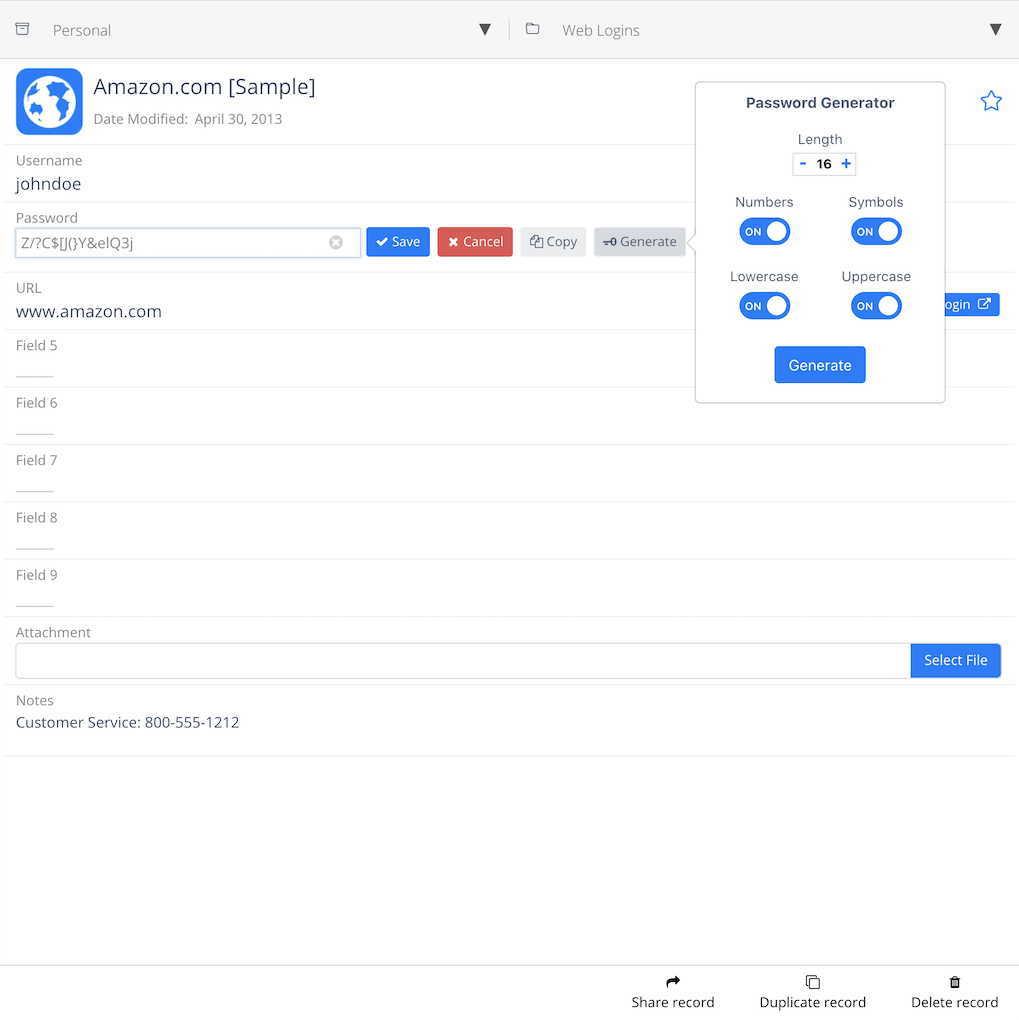
Task: Switch off the Lowercase toggle
Action: tap(764, 306)
